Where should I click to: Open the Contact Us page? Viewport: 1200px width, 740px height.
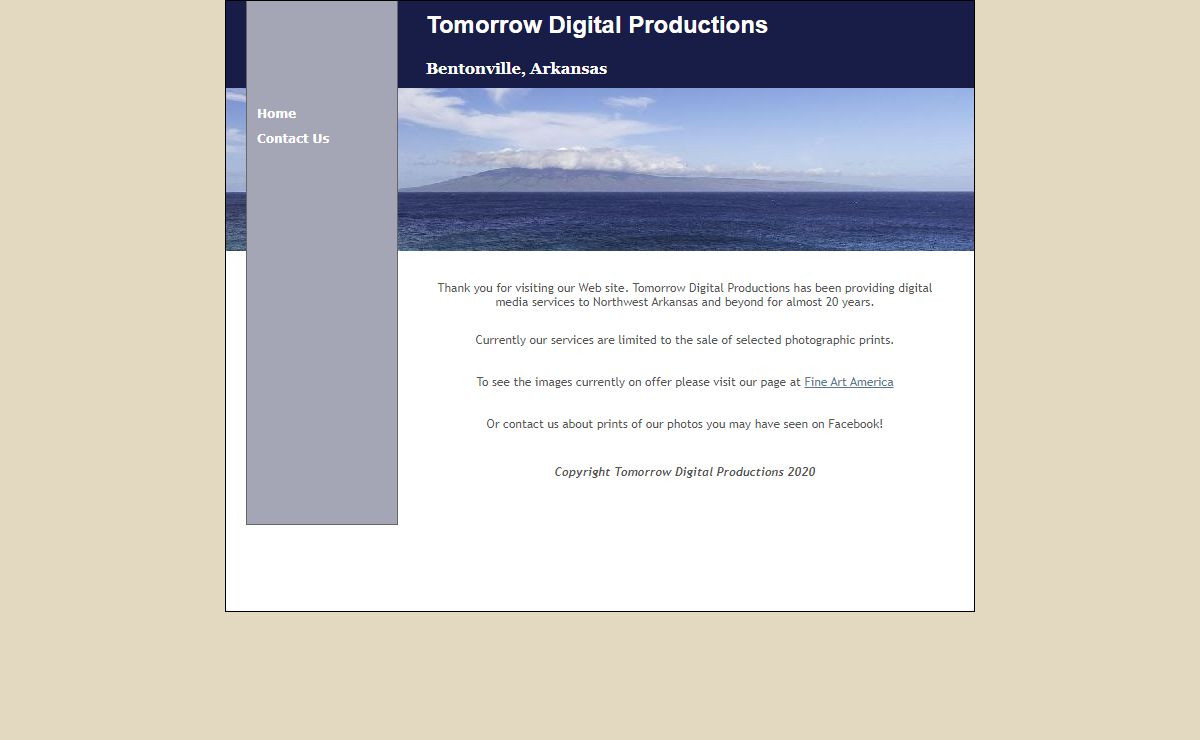[x=293, y=138]
